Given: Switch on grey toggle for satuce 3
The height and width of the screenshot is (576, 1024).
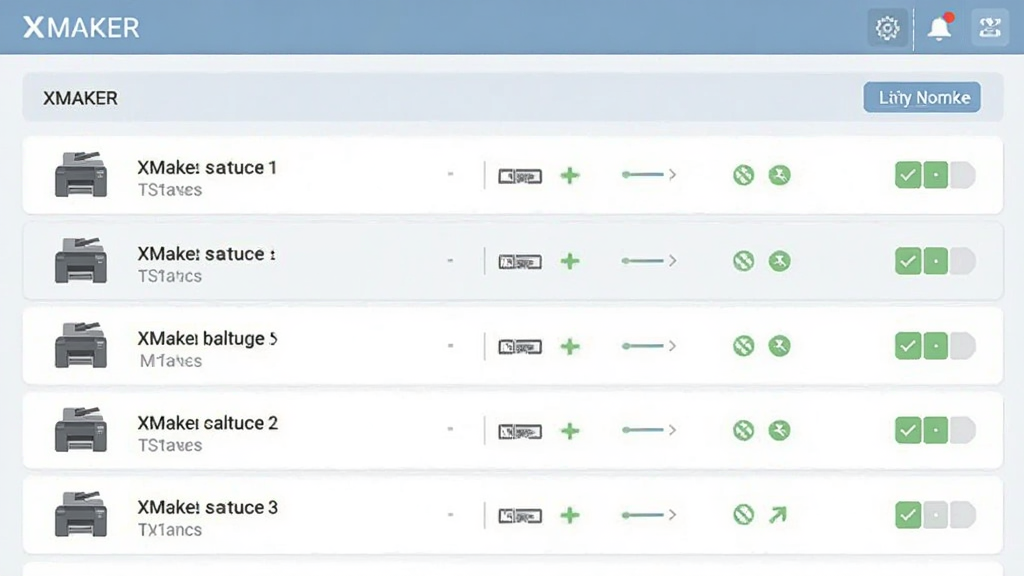Looking at the screenshot, I should [963, 515].
